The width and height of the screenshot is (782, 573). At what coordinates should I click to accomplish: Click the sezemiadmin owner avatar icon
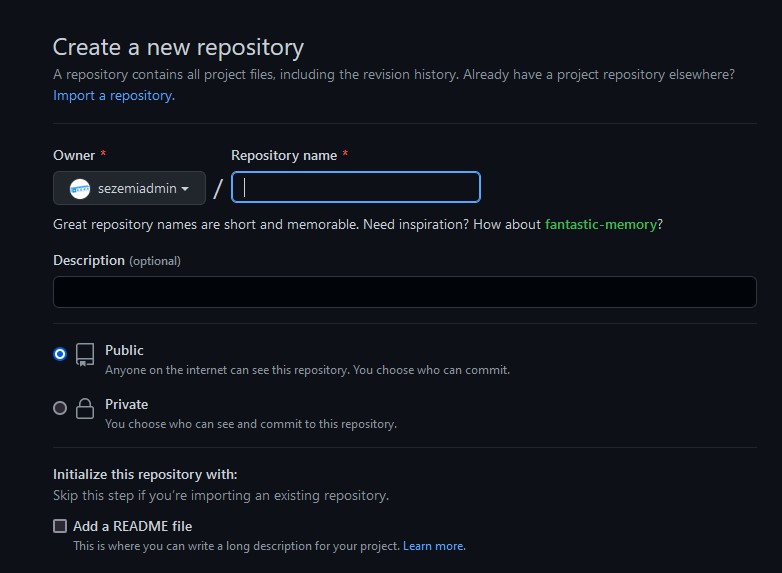(x=80, y=189)
